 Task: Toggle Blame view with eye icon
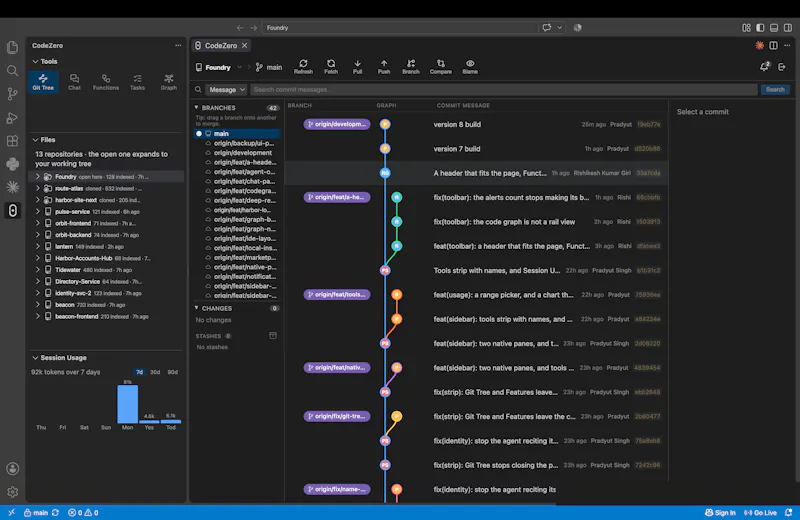click(x=470, y=66)
